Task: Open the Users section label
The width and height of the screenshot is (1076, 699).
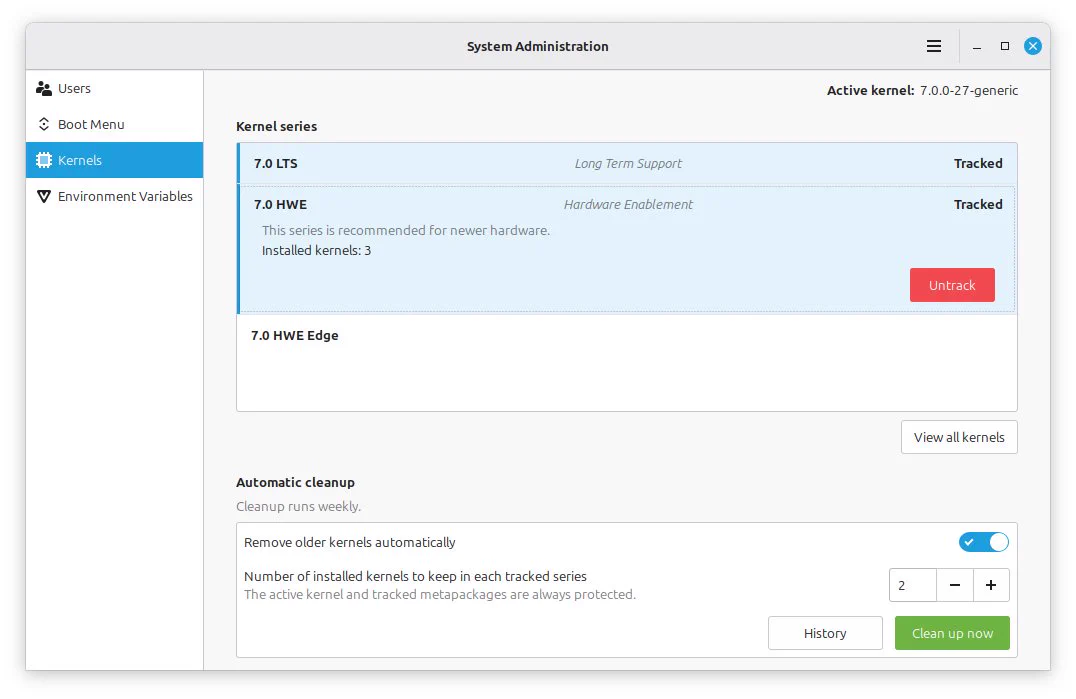Action: click(74, 88)
